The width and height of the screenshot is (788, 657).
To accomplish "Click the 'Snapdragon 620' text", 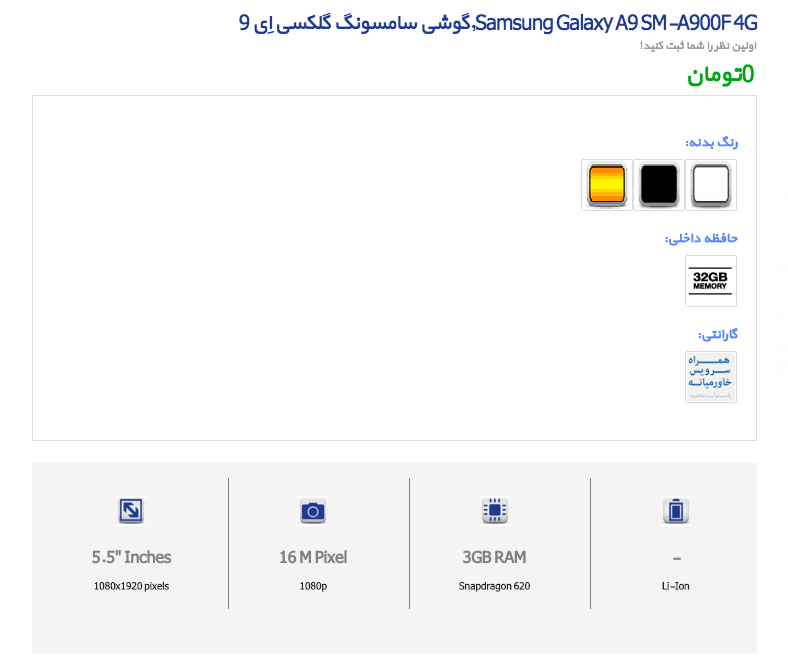I will click(495, 586).
